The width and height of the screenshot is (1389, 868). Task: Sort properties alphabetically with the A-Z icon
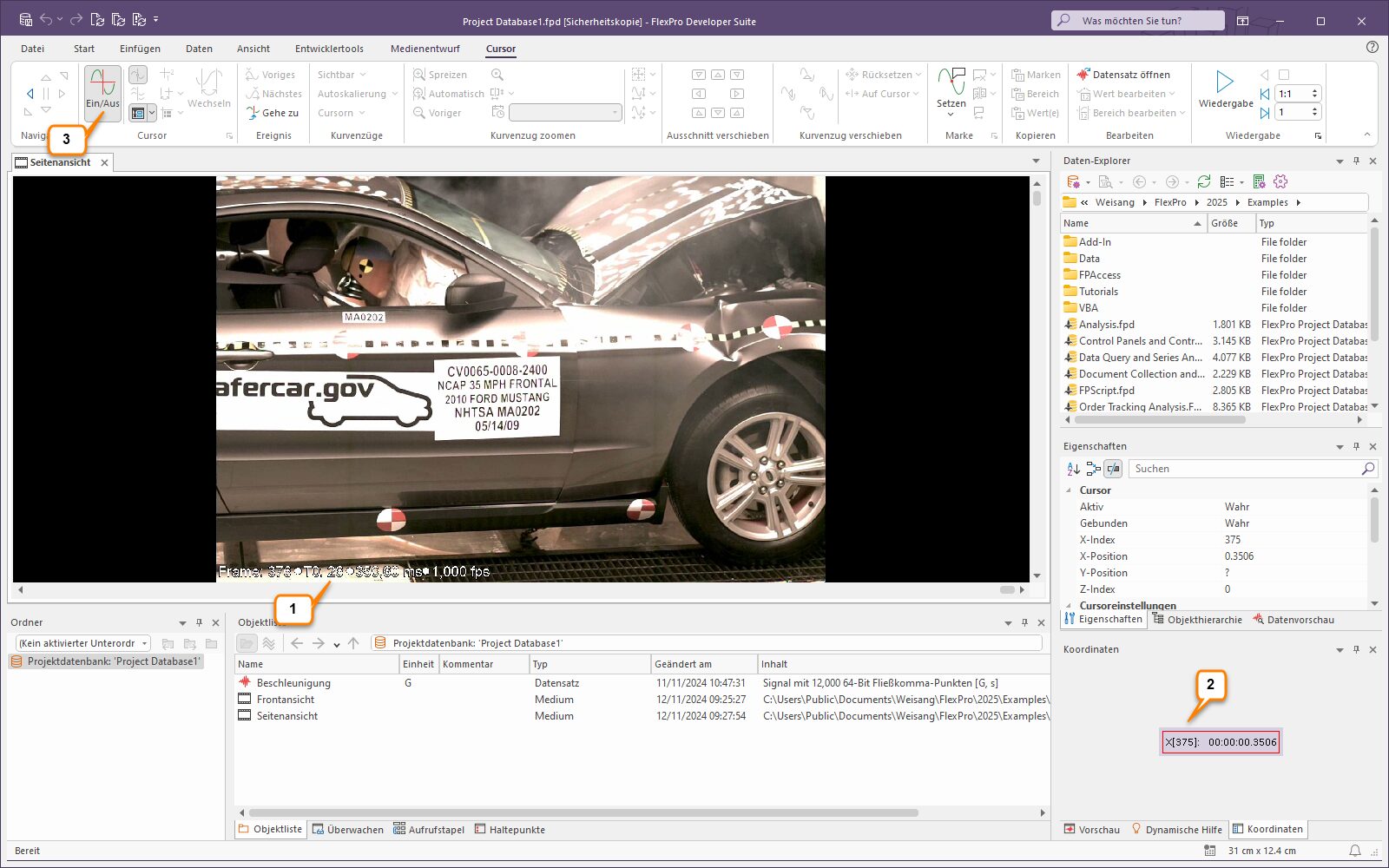[1073, 469]
